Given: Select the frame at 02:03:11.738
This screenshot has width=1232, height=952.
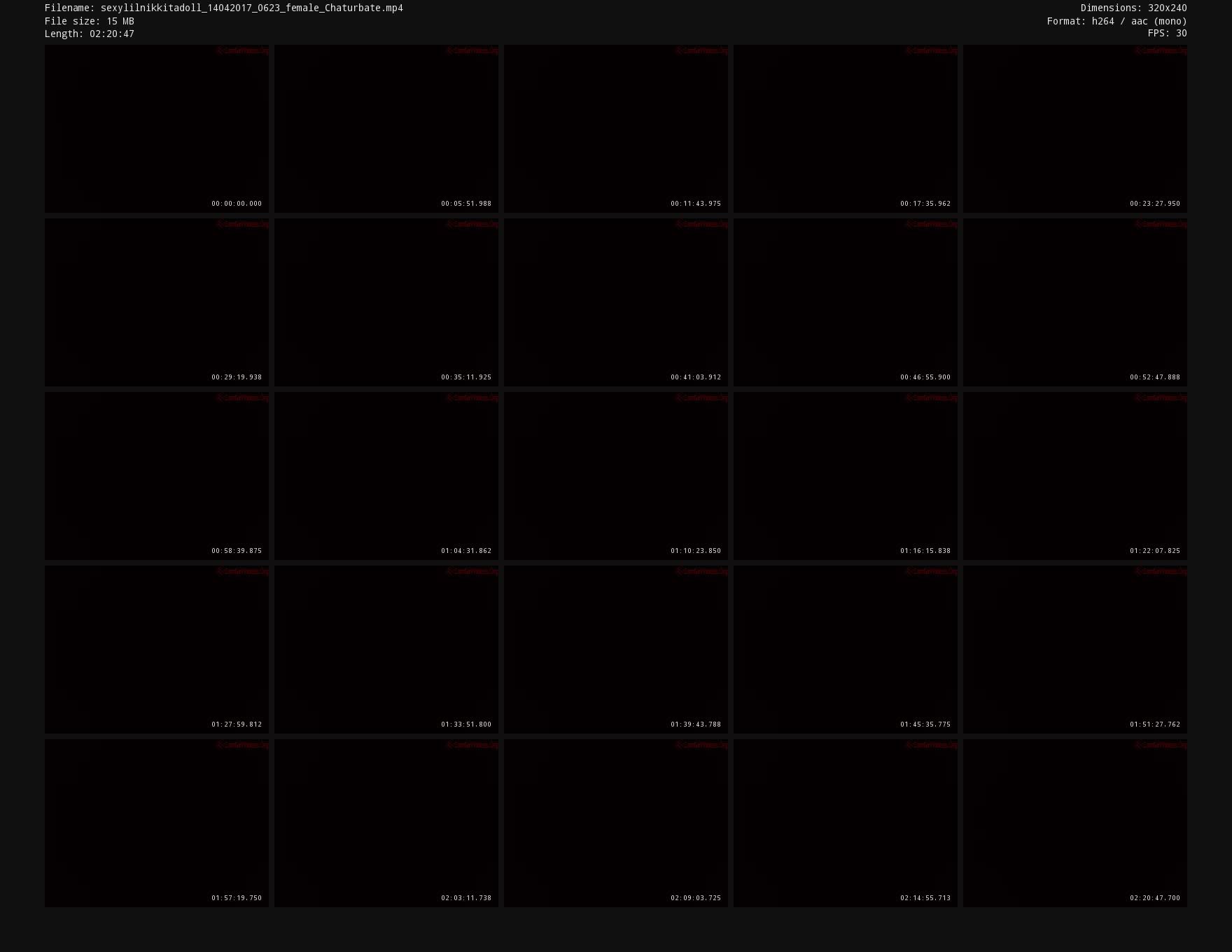Looking at the screenshot, I should click(386, 822).
